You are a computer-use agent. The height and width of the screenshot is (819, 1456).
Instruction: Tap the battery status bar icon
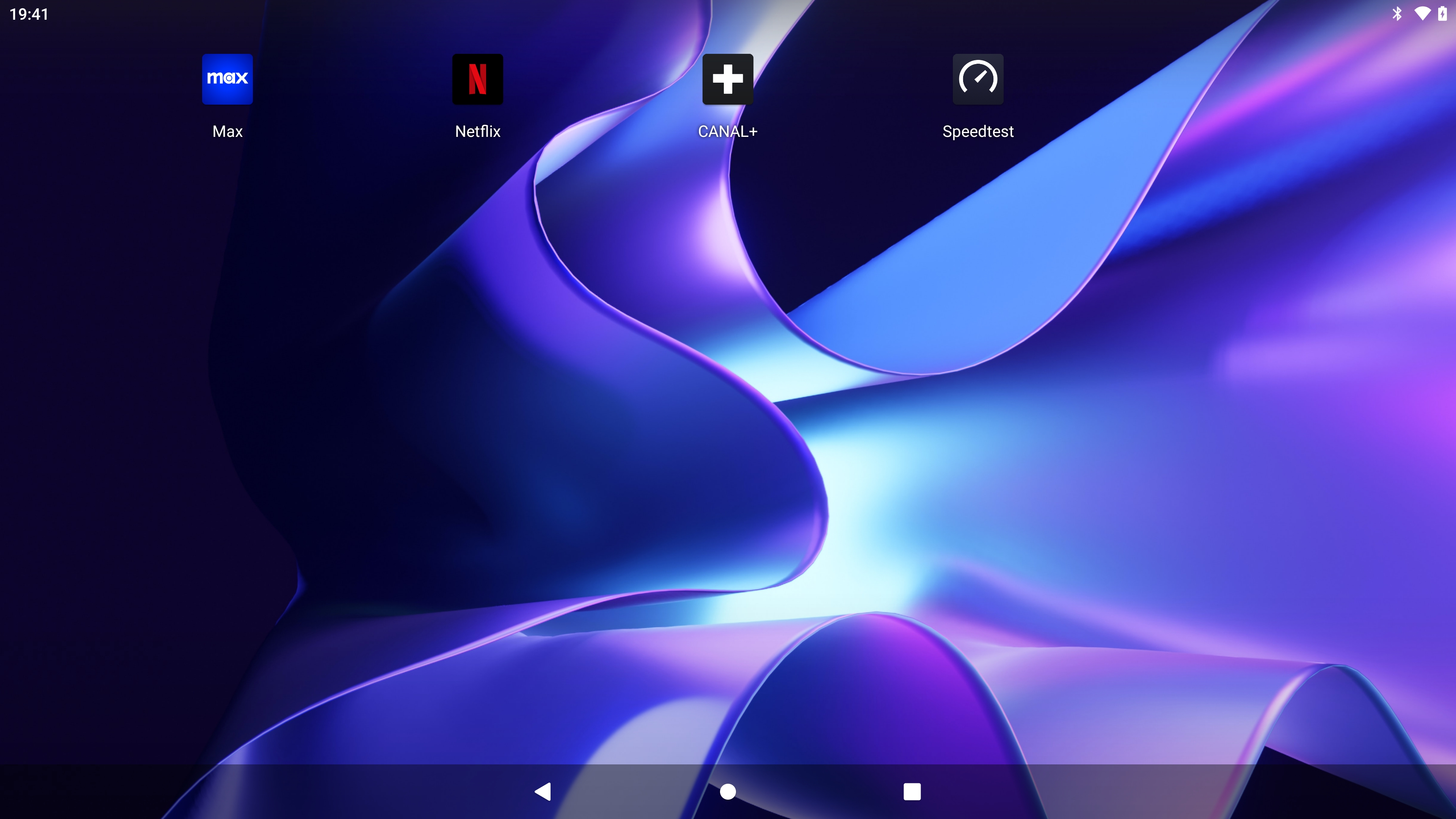pyautogui.click(x=1442, y=14)
